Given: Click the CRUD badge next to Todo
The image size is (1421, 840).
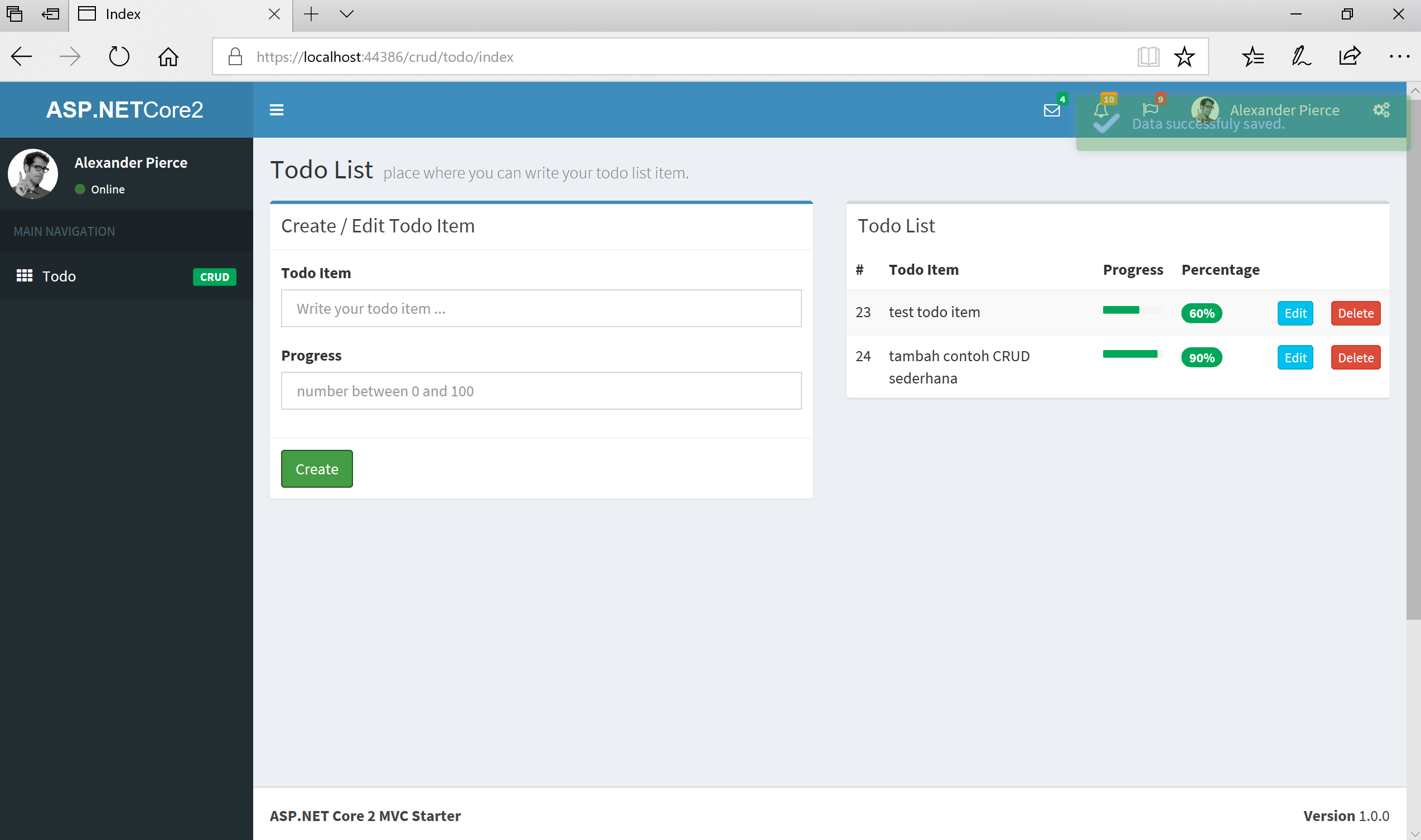Looking at the screenshot, I should (x=213, y=276).
